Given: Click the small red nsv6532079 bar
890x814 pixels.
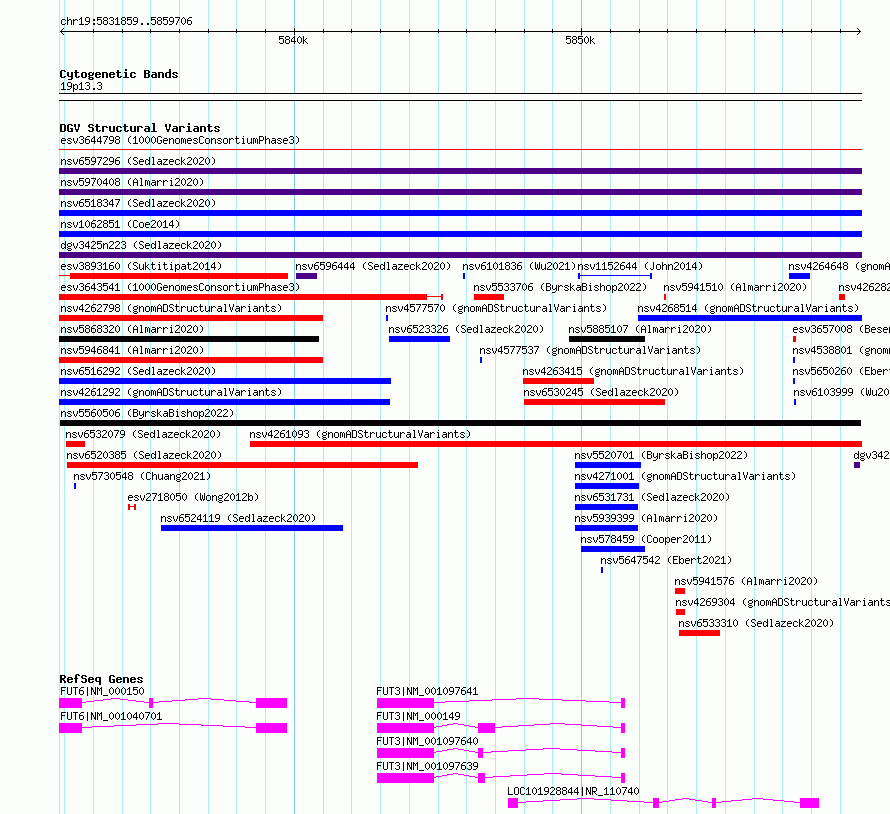Looking at the screenshot, I should pyautogui.click(x=75, y=444).
